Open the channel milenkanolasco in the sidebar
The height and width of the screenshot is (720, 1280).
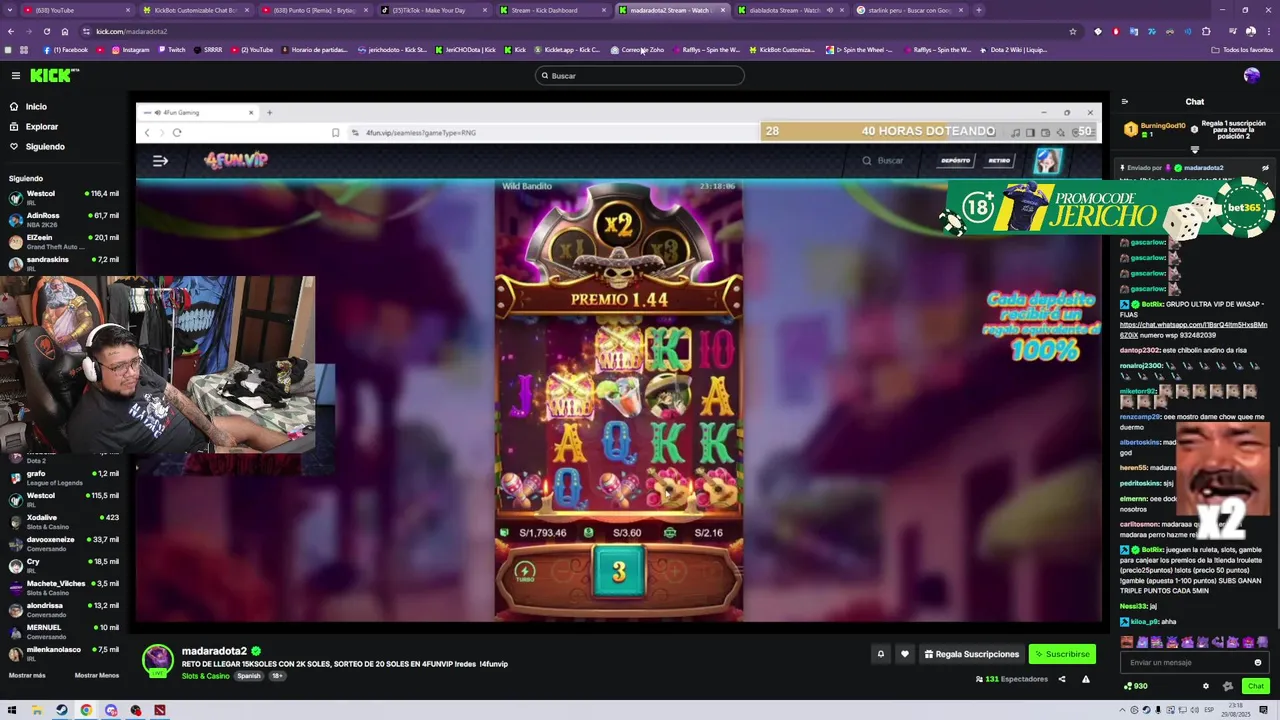(64, 654)
